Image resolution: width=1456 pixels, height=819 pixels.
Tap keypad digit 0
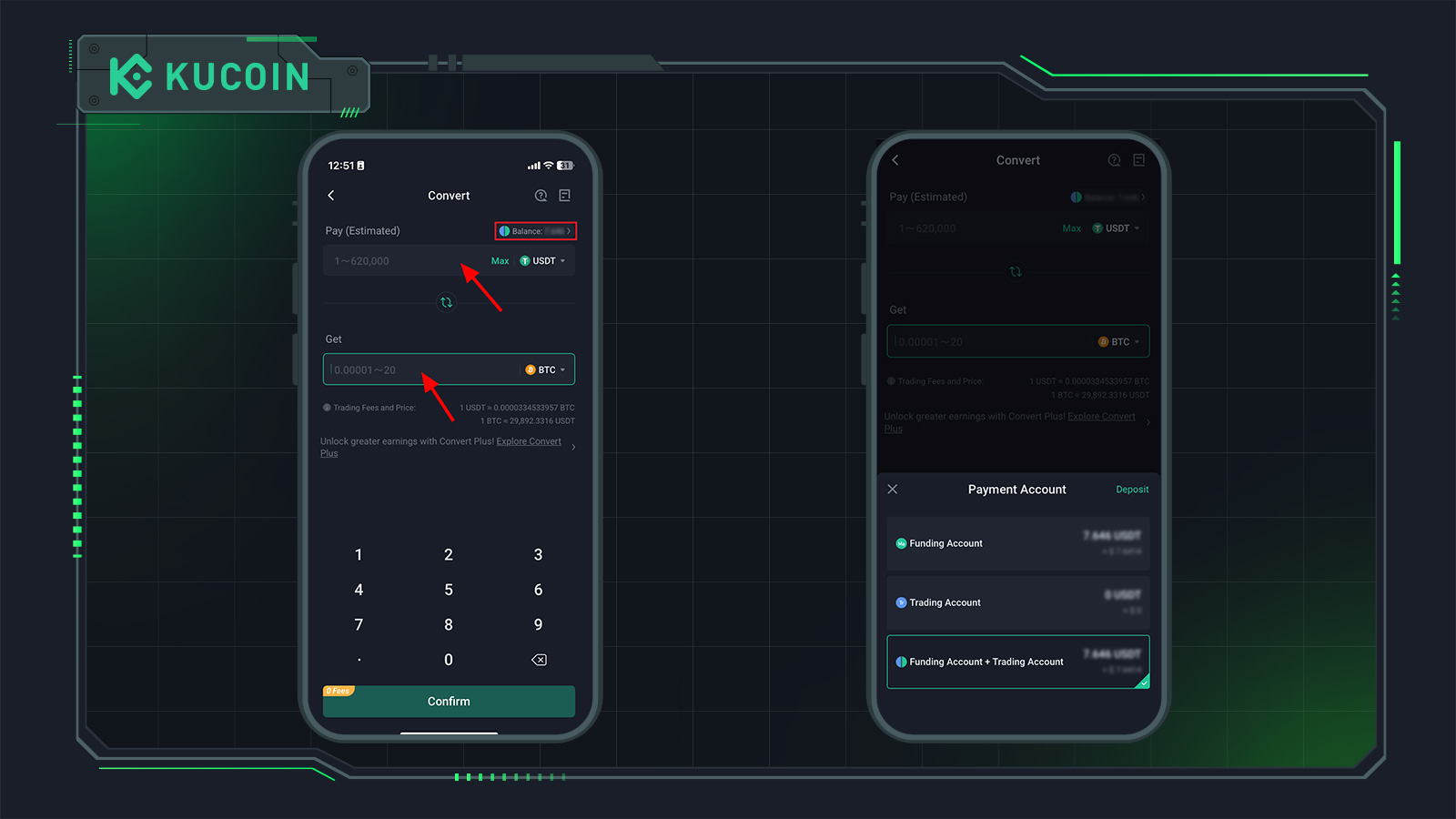449,660
